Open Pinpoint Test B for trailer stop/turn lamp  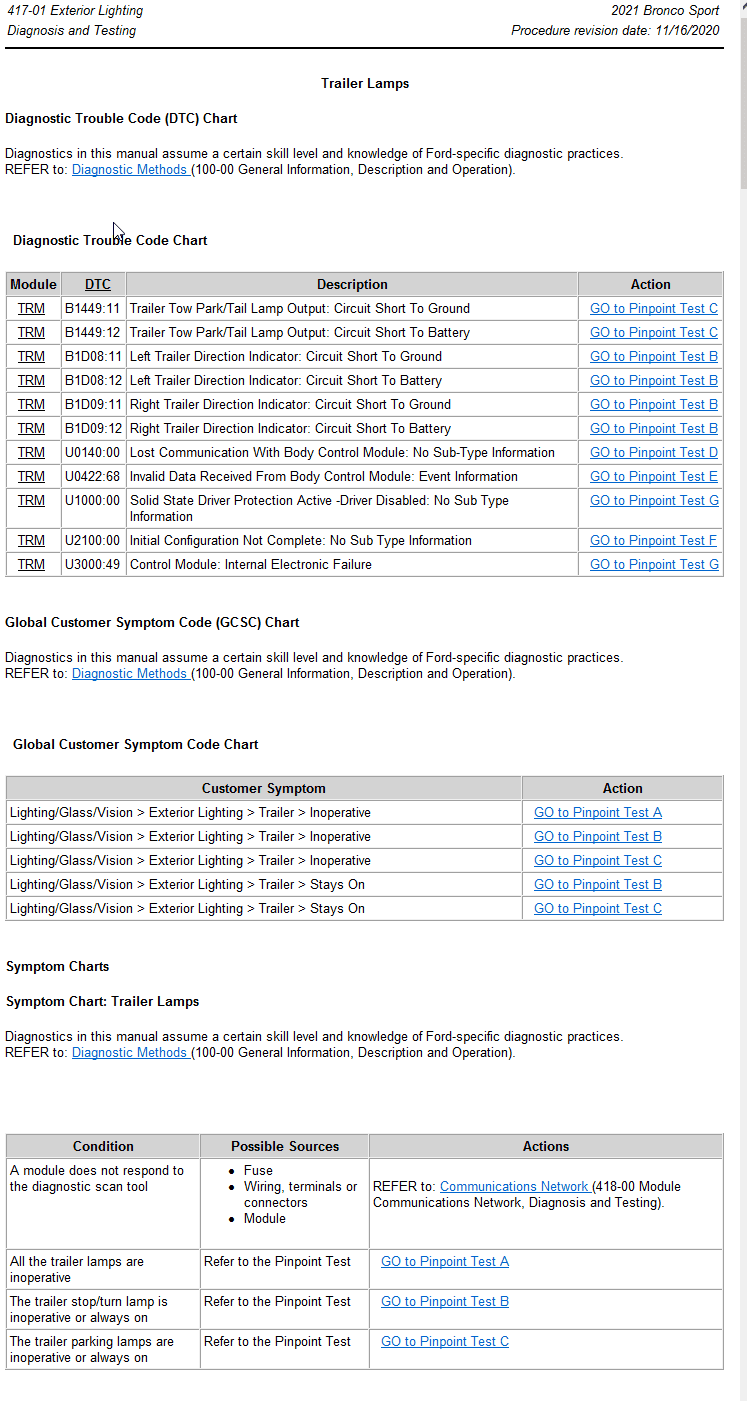(x=444, y=1302)
